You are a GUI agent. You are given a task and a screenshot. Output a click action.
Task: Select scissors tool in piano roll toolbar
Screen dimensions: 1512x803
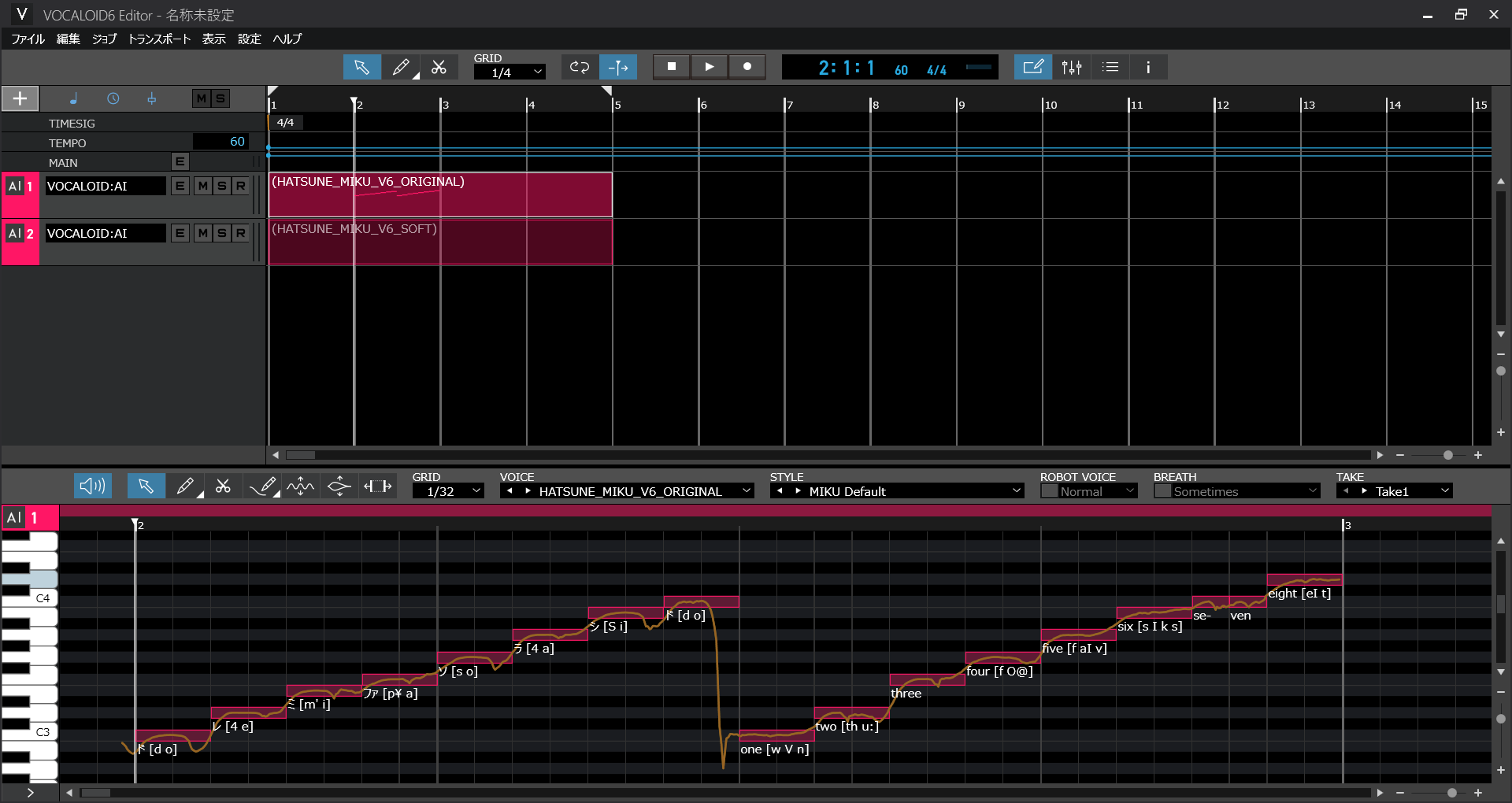click(224, 487)
